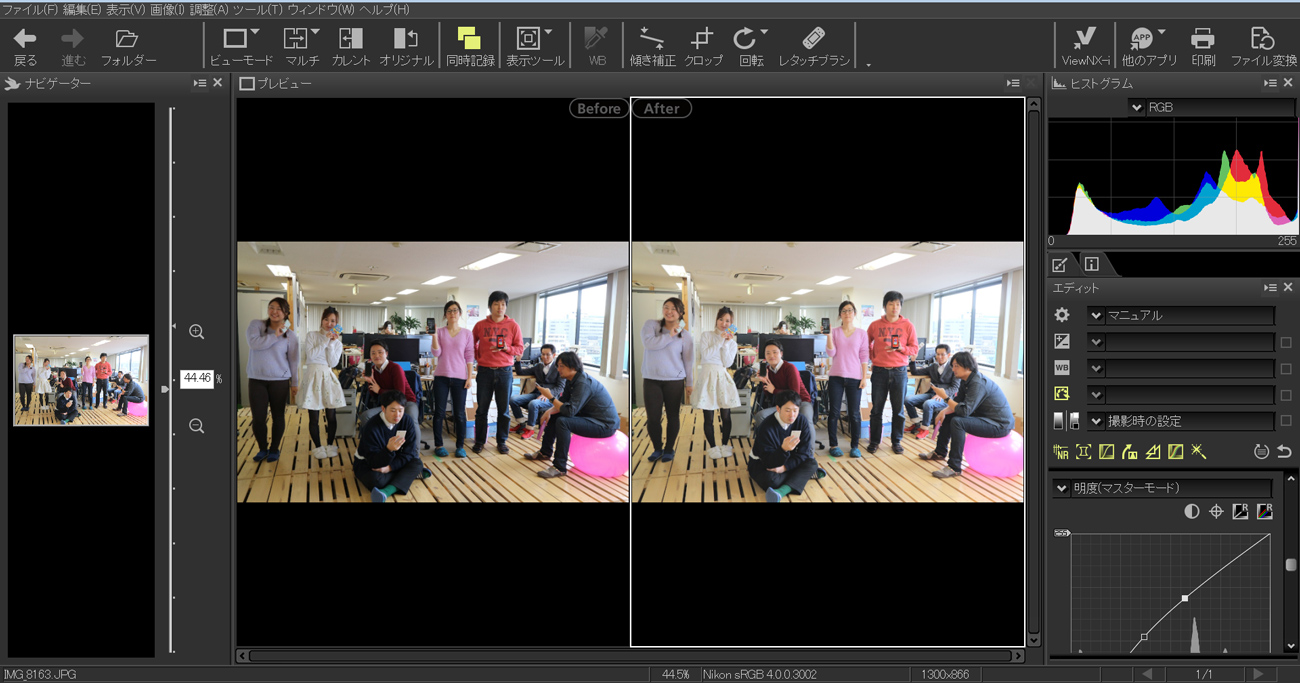Screen dimensions: 1300x683
Task: Zoom out using the navigator magnifier minus
Action: 196,427
